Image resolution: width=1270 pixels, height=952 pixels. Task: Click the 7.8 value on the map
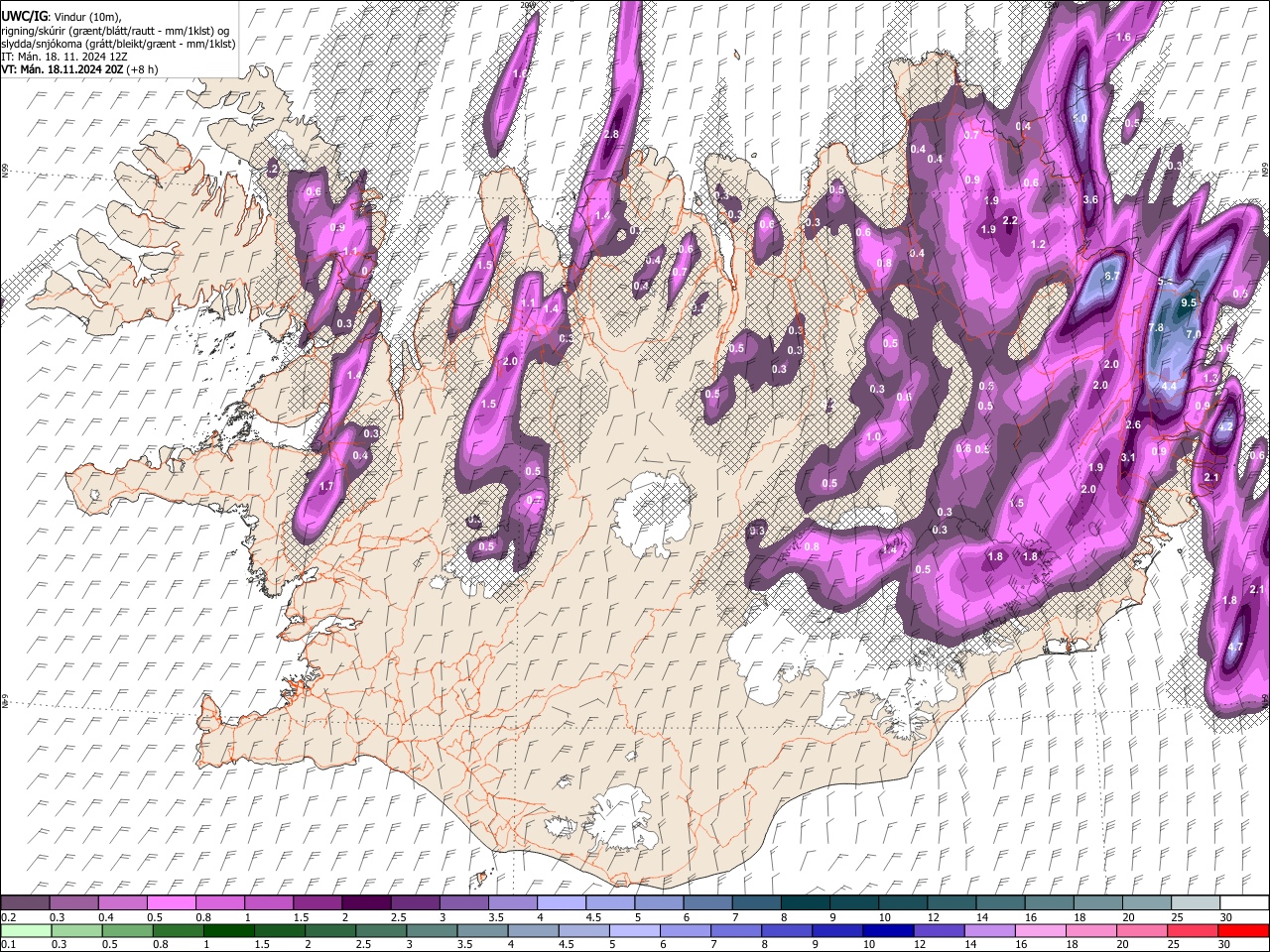[1156, 328]
